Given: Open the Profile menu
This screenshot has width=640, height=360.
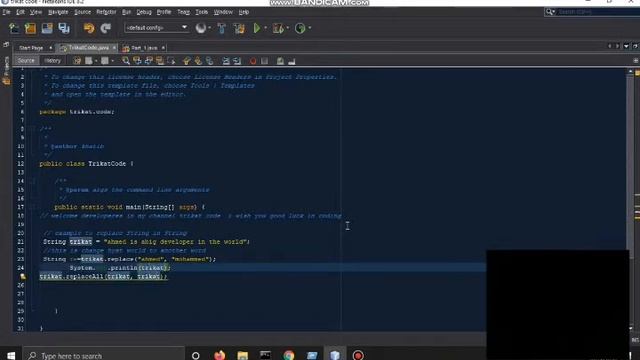Looking at the screenshot, I should pos(164,12).
